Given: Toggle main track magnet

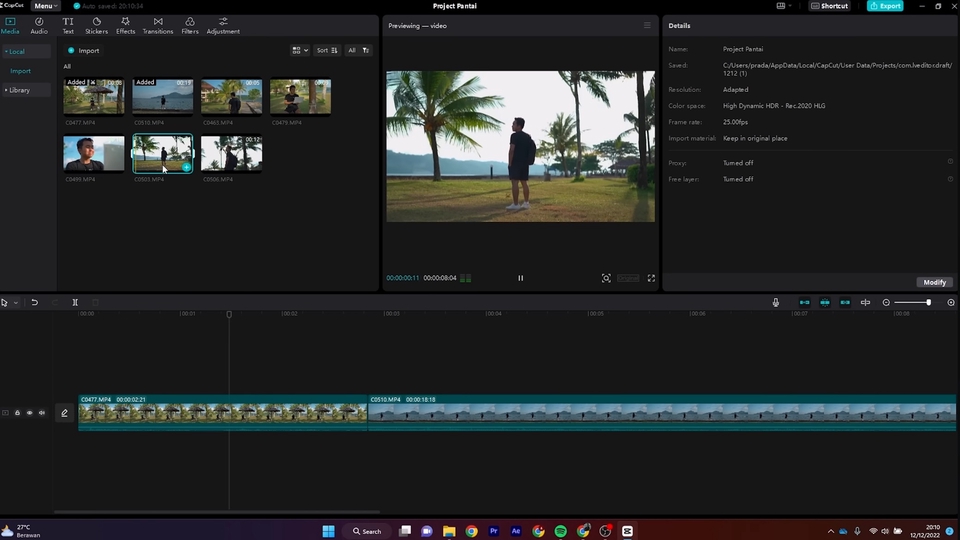Looking at the screenshot, I should tap(804, 302).
